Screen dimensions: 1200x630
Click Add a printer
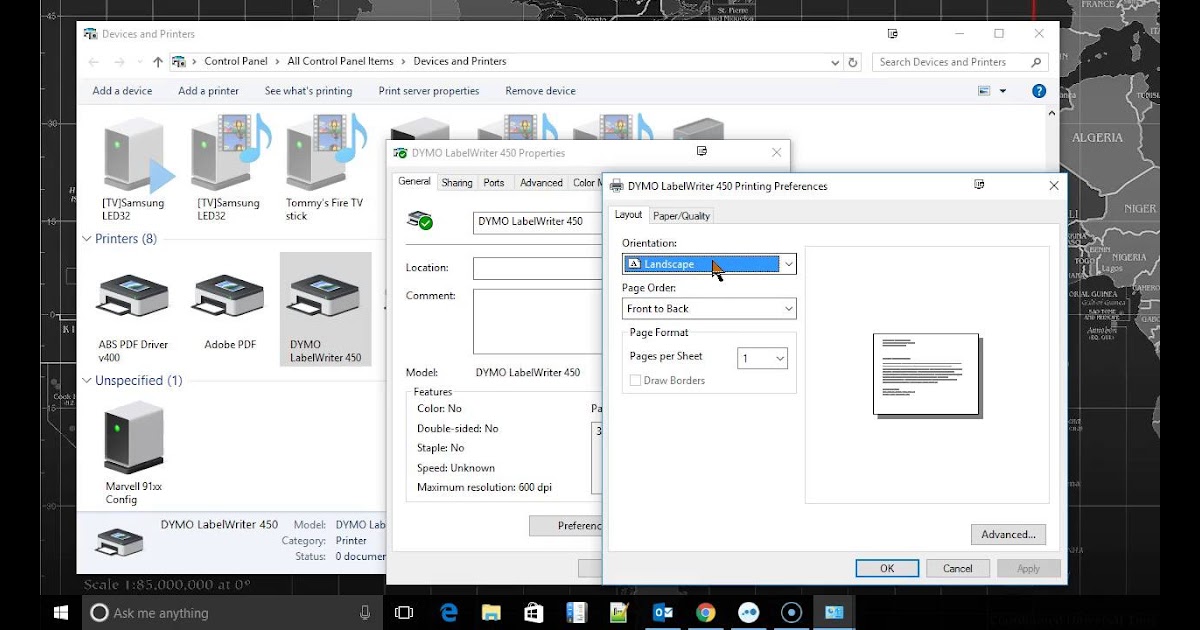click(208, 91)
